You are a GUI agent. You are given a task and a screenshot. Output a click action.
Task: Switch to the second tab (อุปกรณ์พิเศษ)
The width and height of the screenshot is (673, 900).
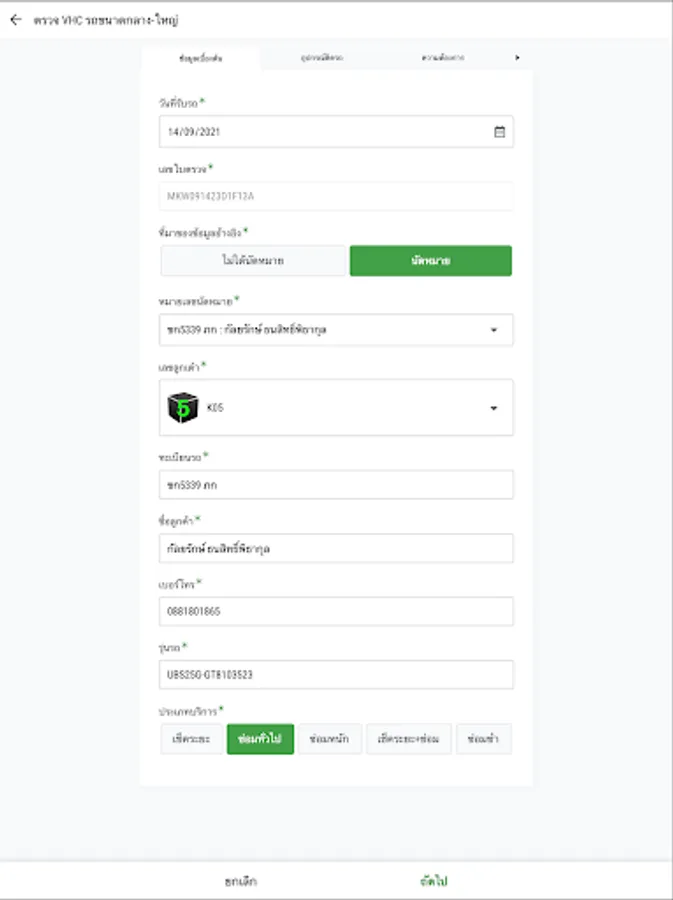pyautogui.click(x=322, y=59)
